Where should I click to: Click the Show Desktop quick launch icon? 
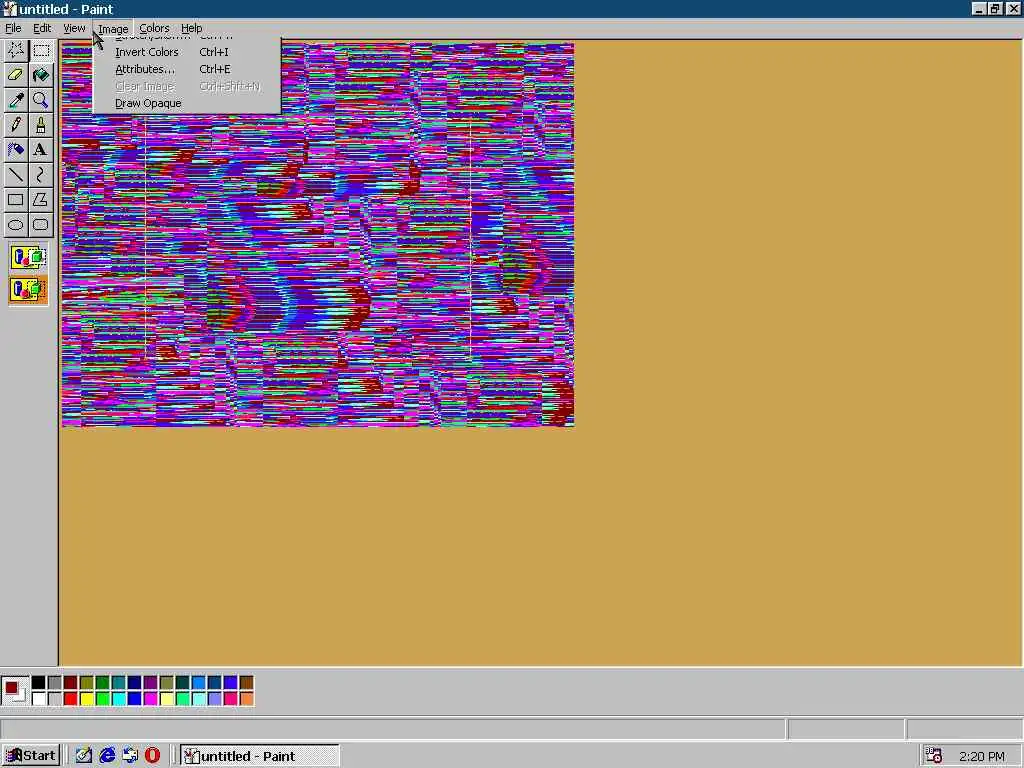coord(83,756)
